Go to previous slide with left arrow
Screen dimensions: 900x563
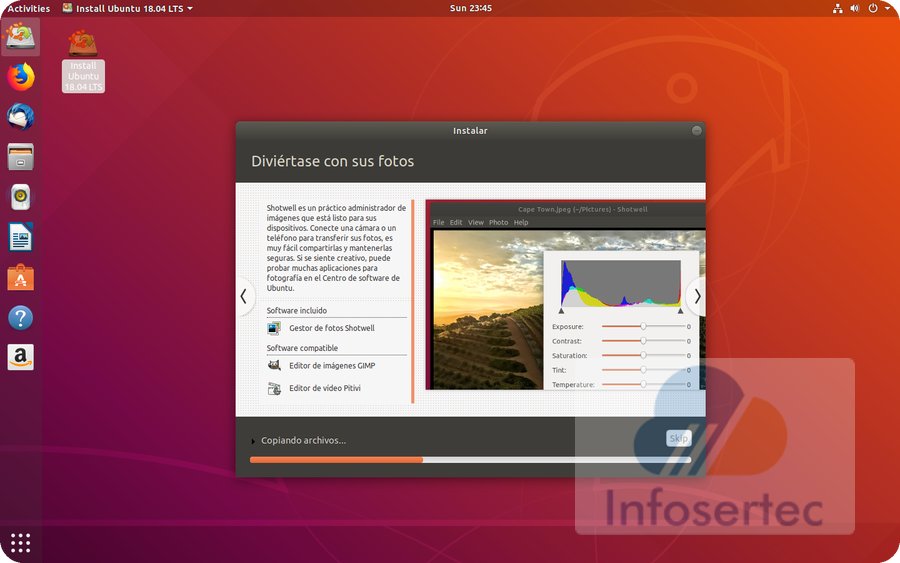pyautogui.click(x=243, y=296)
